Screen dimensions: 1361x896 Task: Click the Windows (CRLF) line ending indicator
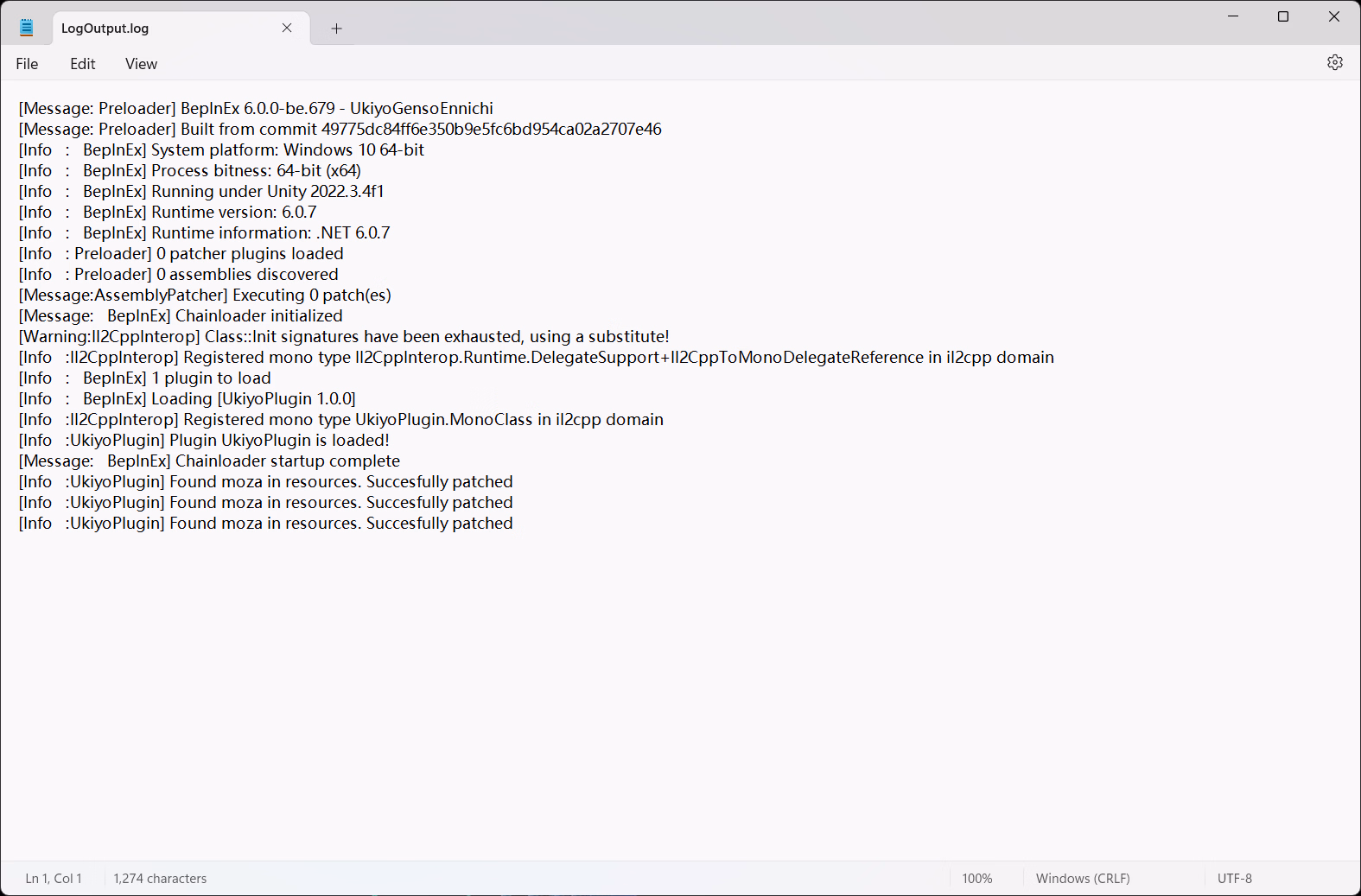click(x=1082, y=878)
